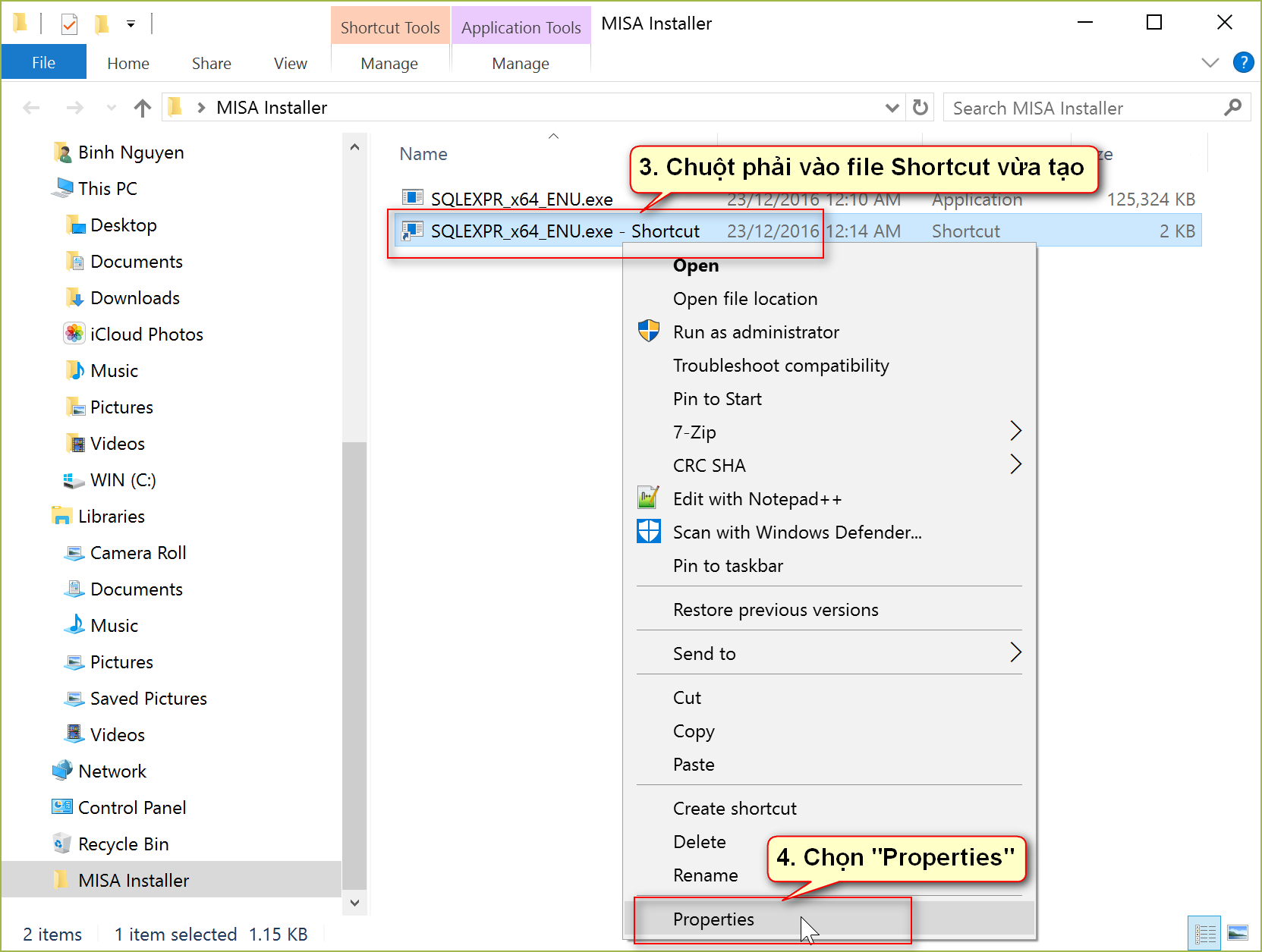Open the address bar history dropdown
This screenshot has height=952, width=1262.
pos(892,108)
